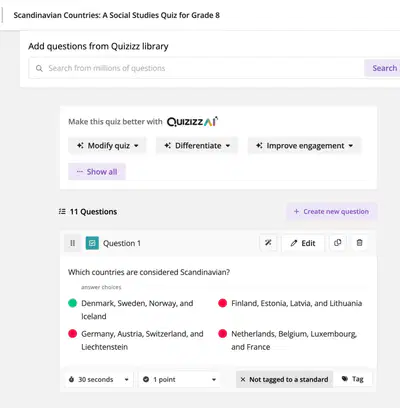Duplicate Question 1 with the copy icon
This screenshot has width=400, height=408.
pos(337,243)
